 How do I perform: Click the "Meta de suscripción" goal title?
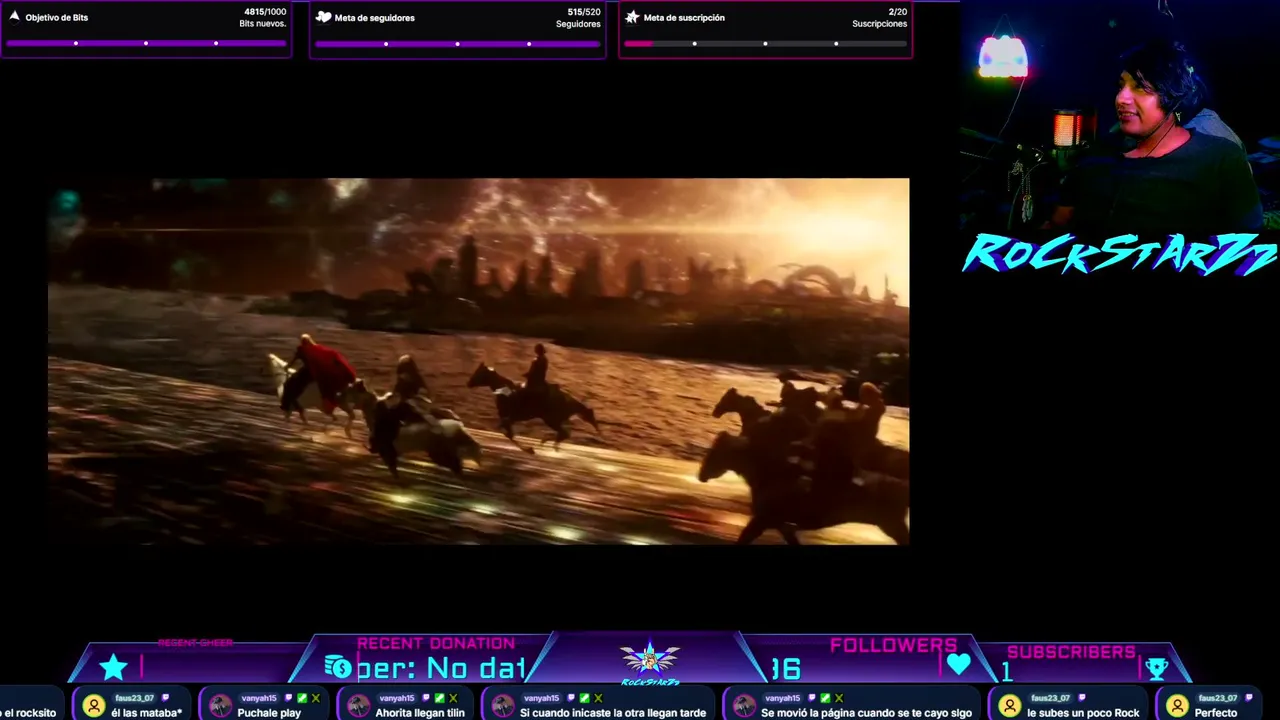pyautogui.click(x=684, y=18)
